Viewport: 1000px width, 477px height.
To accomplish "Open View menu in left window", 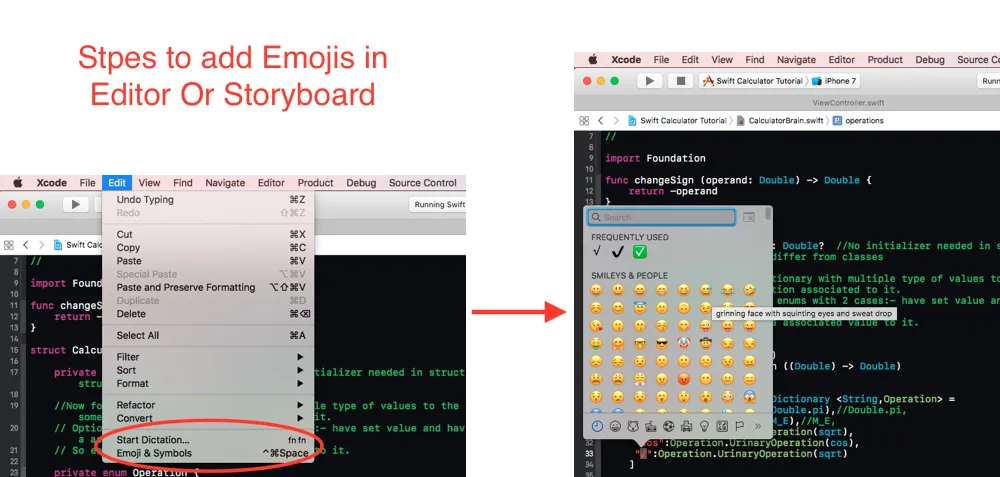I will [149, 182].
